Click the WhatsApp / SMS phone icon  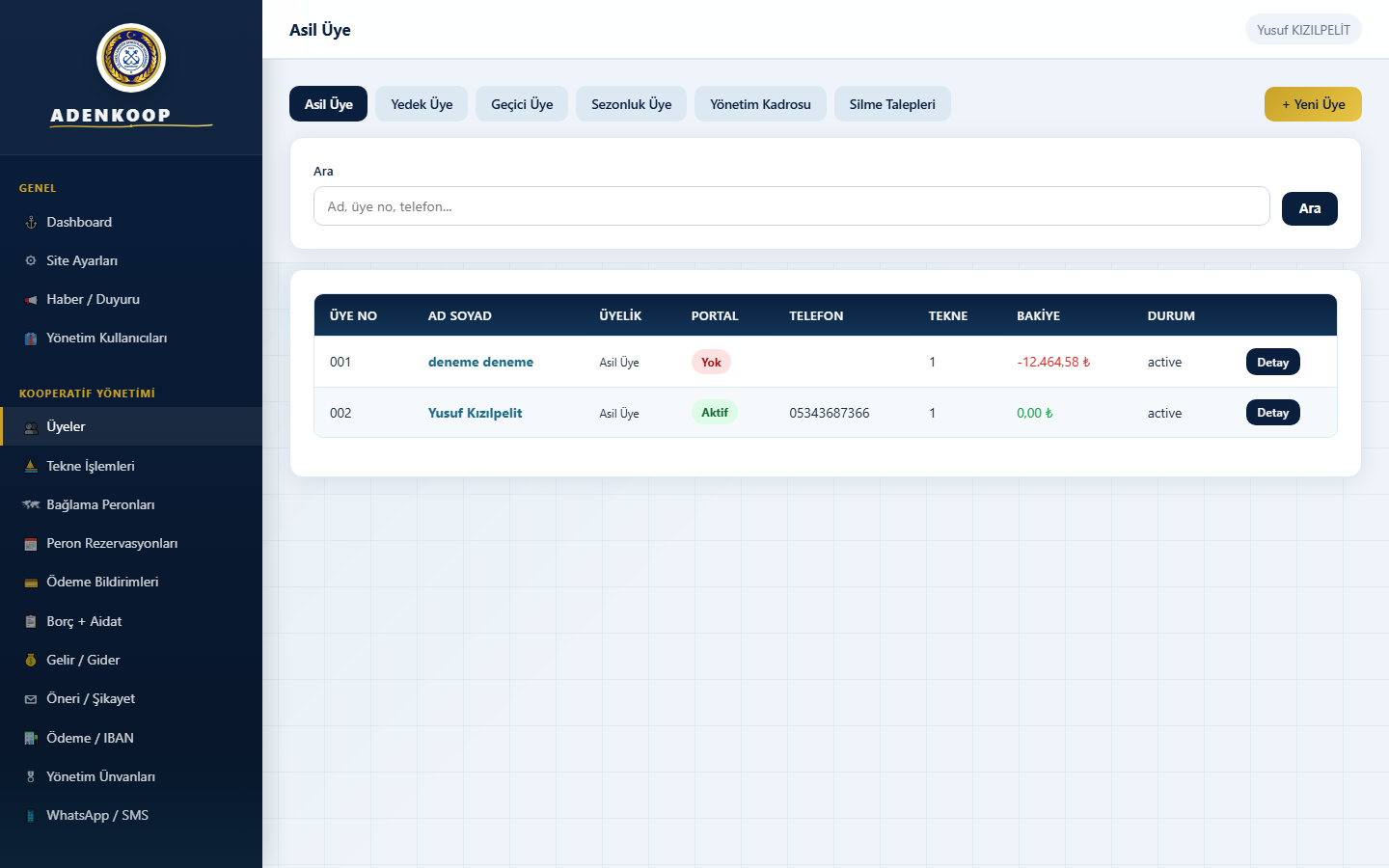tap(31, 816)
